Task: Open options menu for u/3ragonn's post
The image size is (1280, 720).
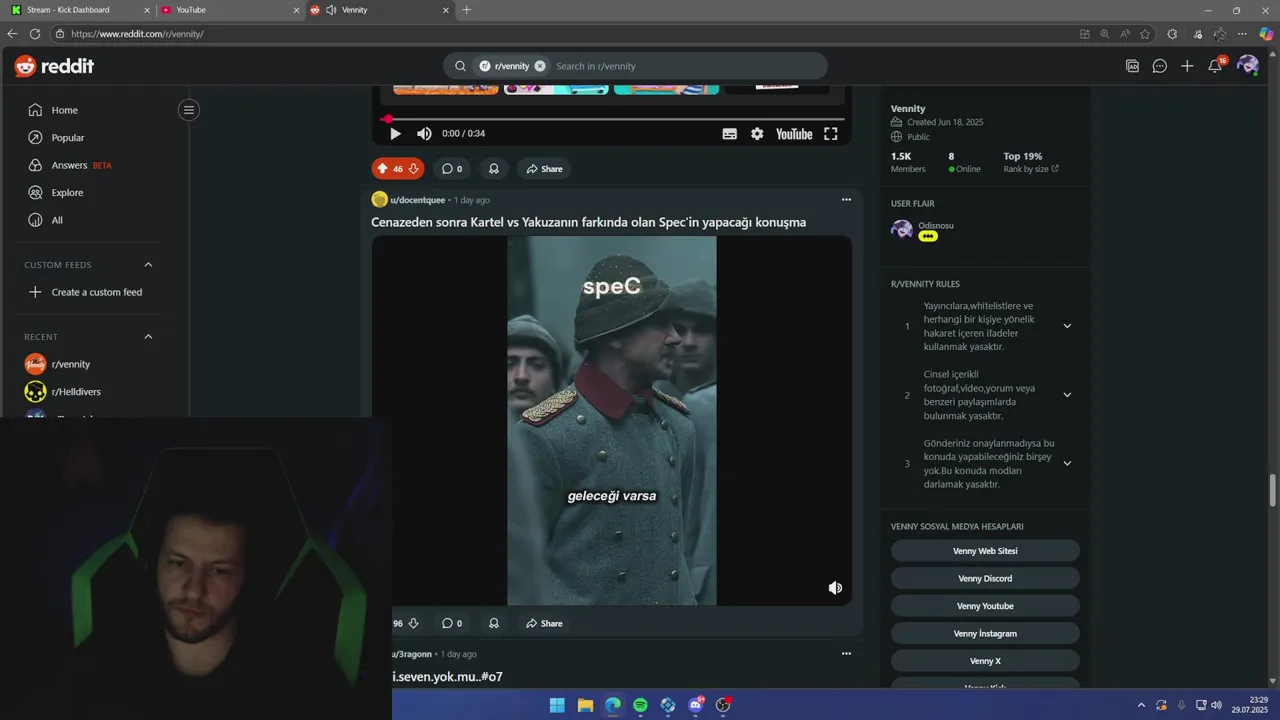Action: (x=846, y=654)
